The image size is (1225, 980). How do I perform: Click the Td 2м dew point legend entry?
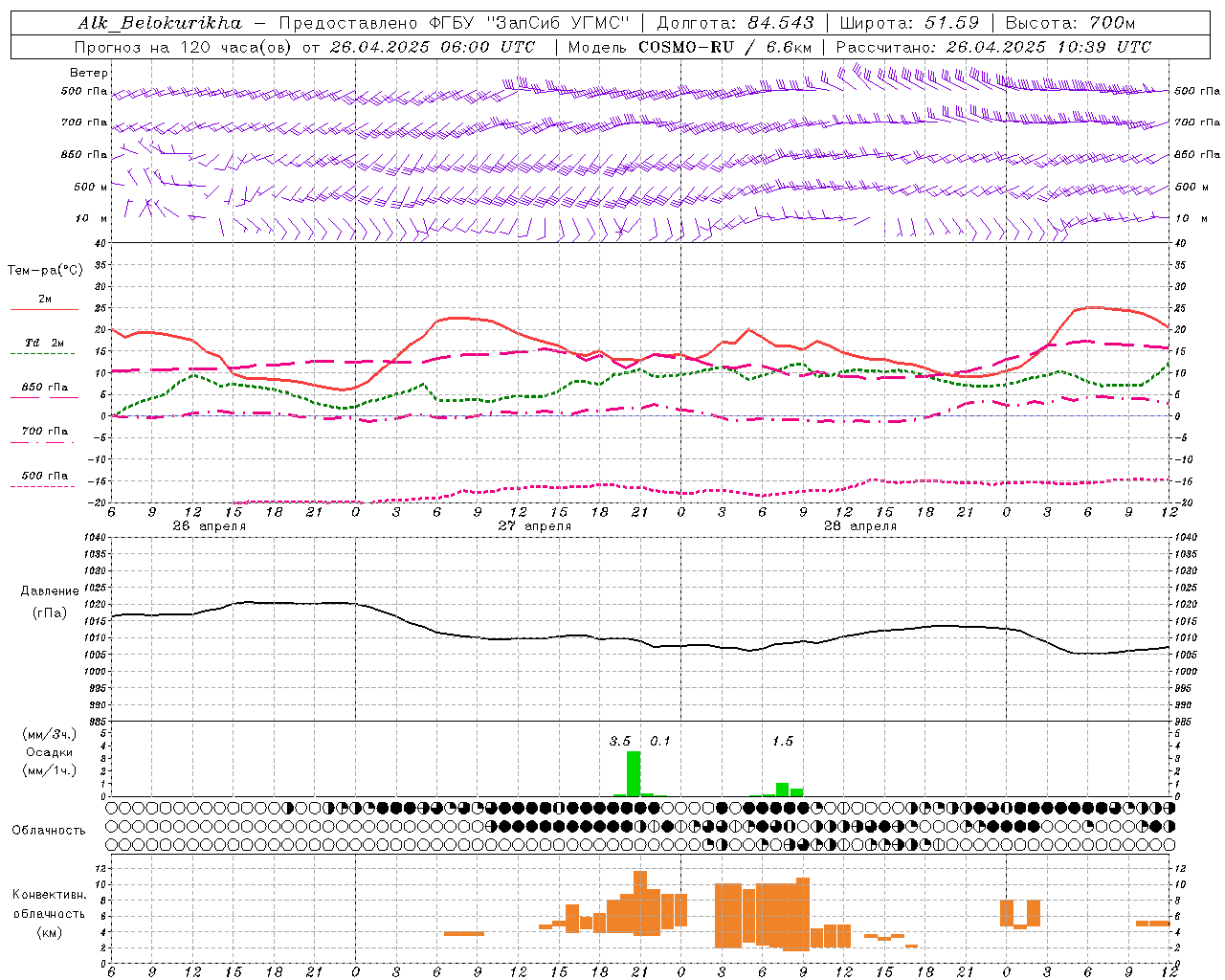[x=45, y=342]
